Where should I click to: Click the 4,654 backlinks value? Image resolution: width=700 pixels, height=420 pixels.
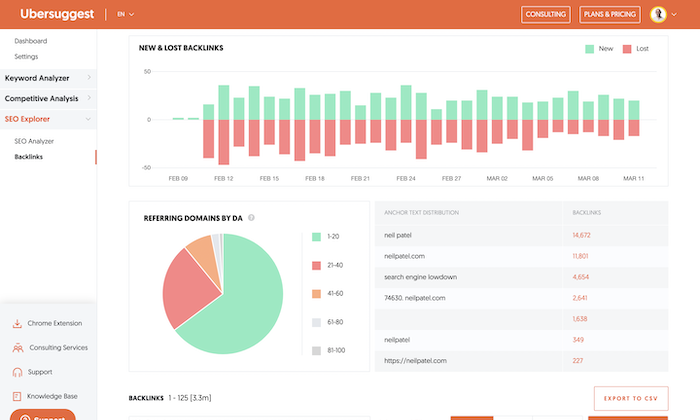pyautogui.click(x=580, y=277)
